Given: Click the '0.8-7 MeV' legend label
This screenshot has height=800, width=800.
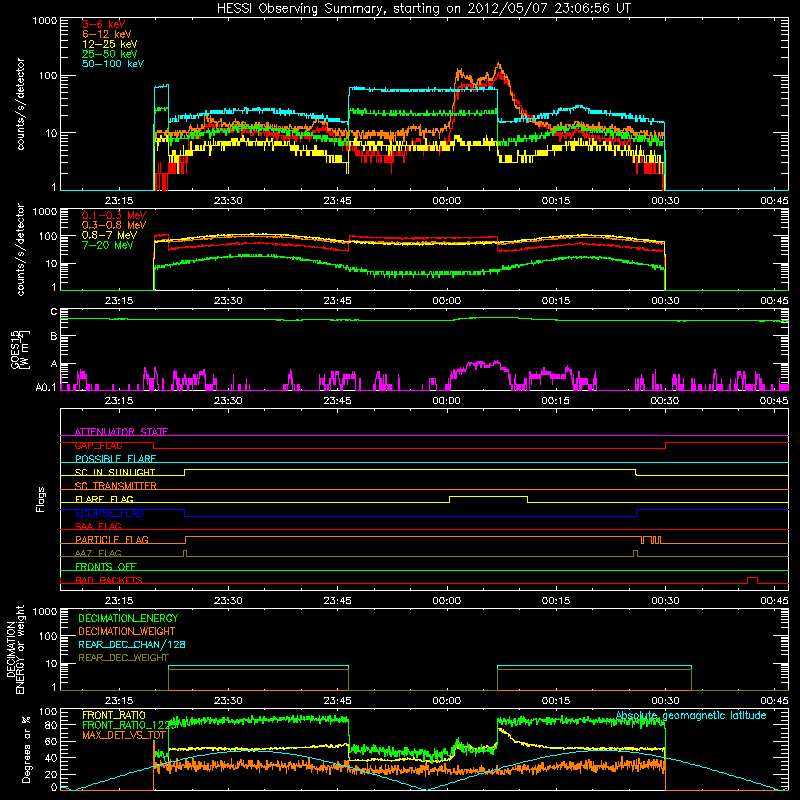Looking at the screenshot, I should (x=109, y=235).
